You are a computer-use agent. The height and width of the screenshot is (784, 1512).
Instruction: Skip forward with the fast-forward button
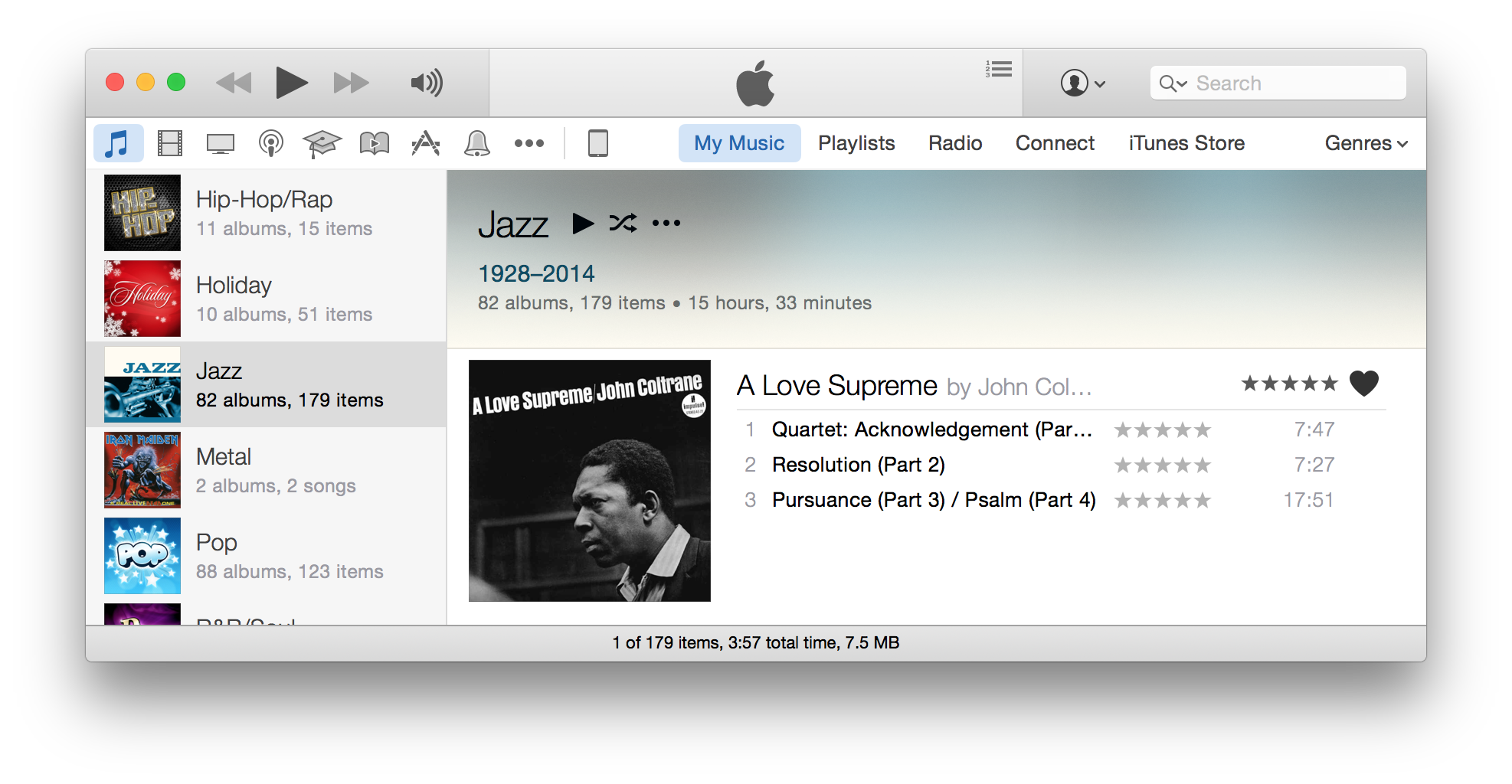point(351,83)
